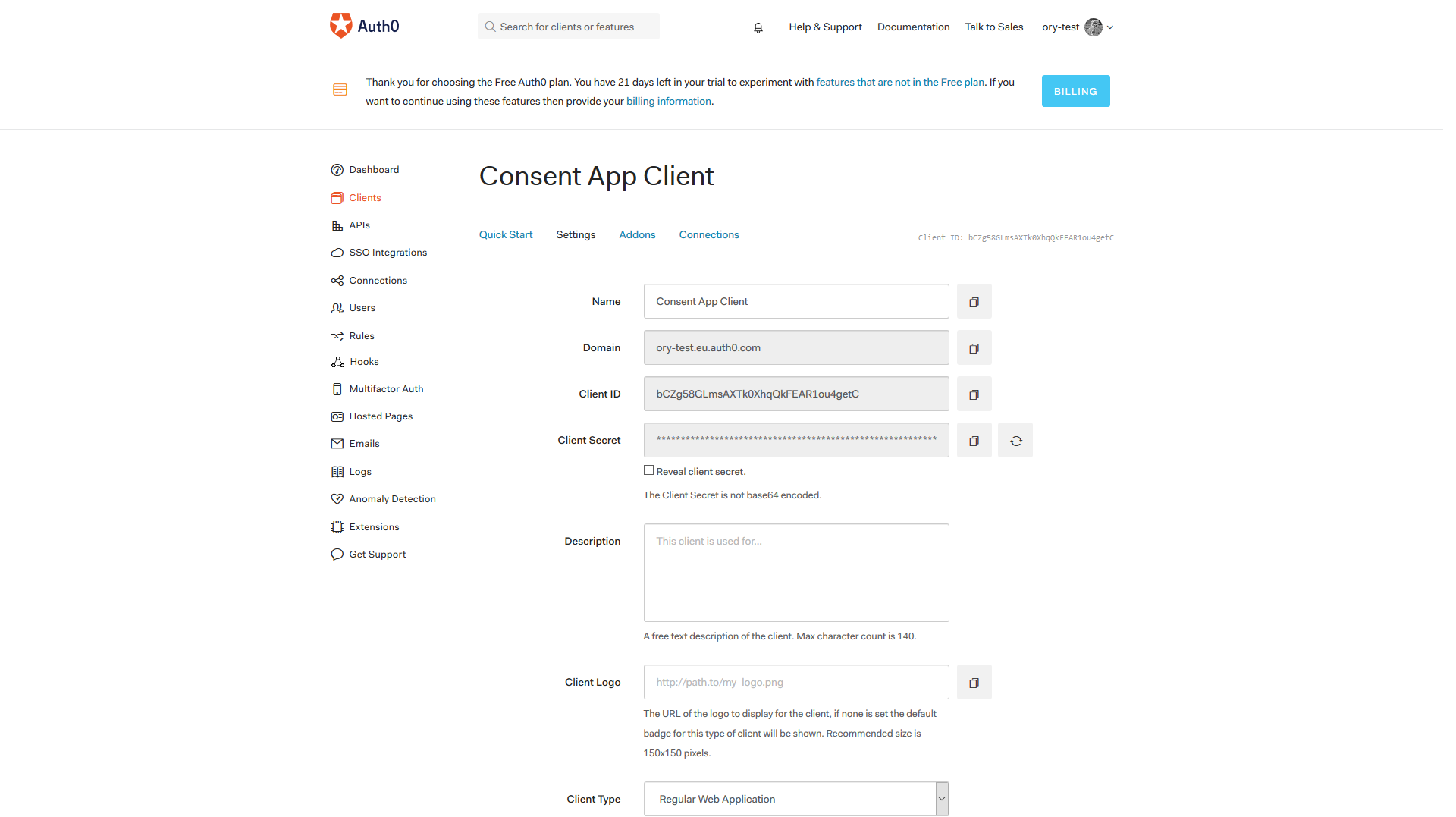
Task: Click the Domain field
Action: coord(796,348)
